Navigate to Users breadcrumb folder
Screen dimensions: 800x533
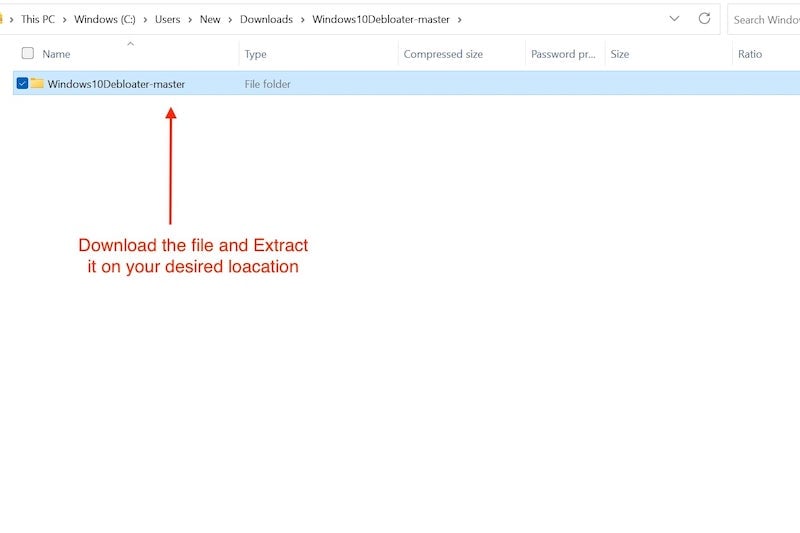coord(167,19)
